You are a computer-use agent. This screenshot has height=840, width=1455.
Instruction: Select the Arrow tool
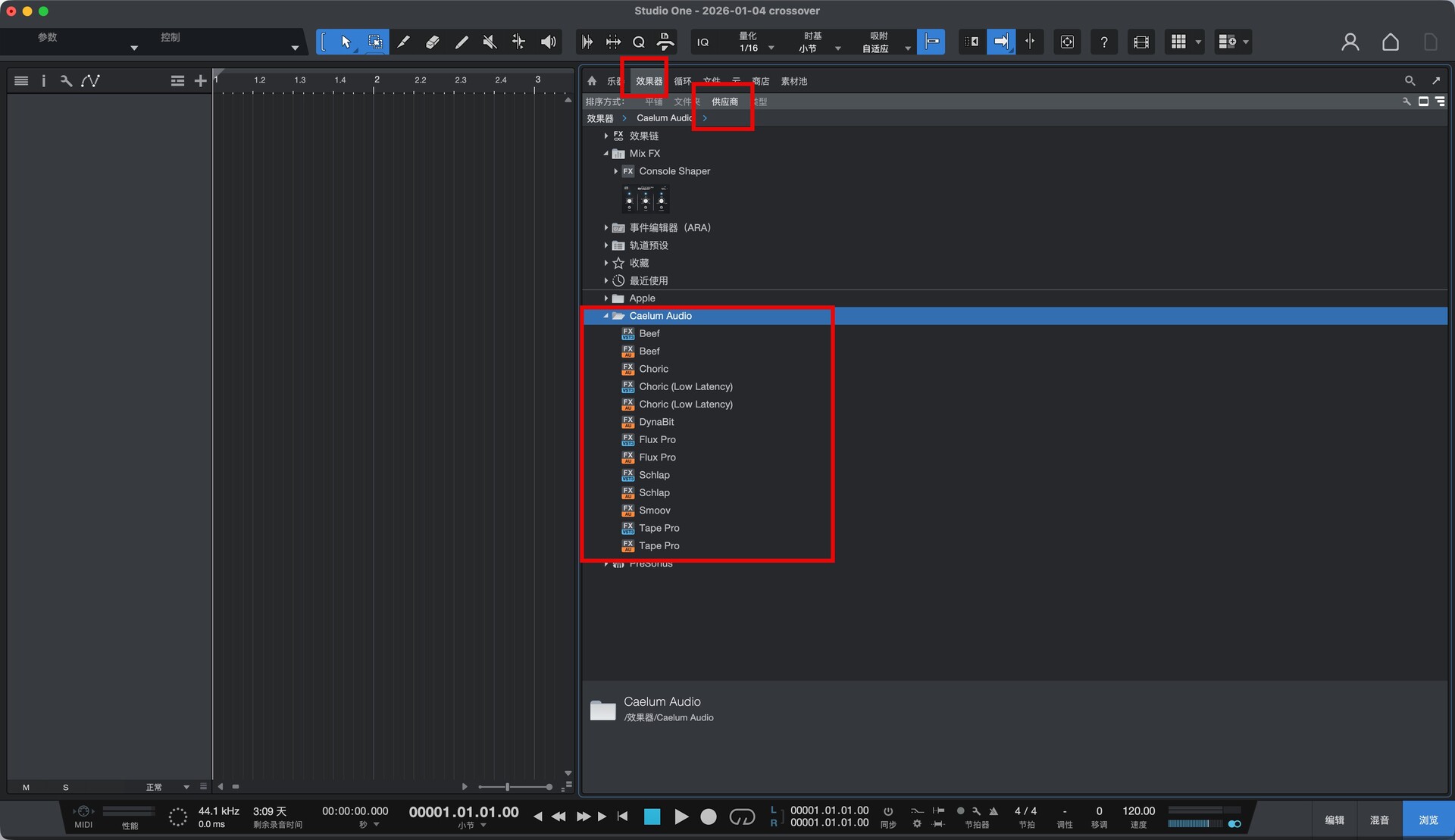point(346,42)
